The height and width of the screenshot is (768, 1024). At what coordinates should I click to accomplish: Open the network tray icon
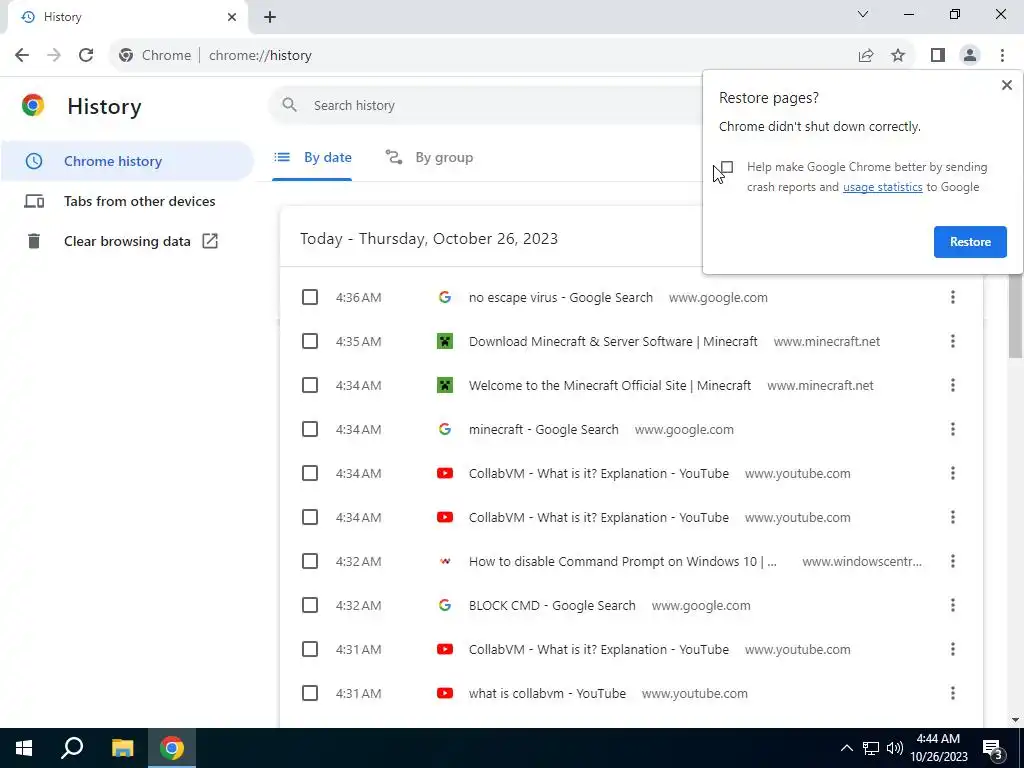pyautogui.click(x=871, y=748)
